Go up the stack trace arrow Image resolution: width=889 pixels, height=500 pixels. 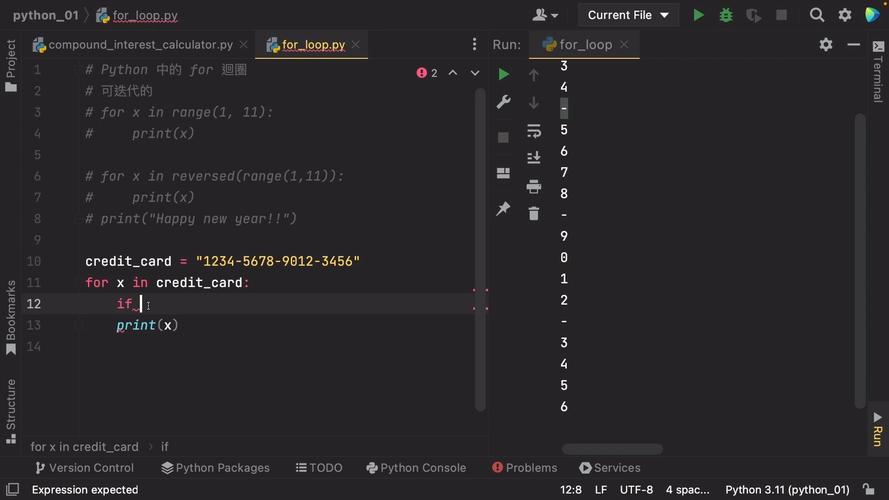(534, 74)
